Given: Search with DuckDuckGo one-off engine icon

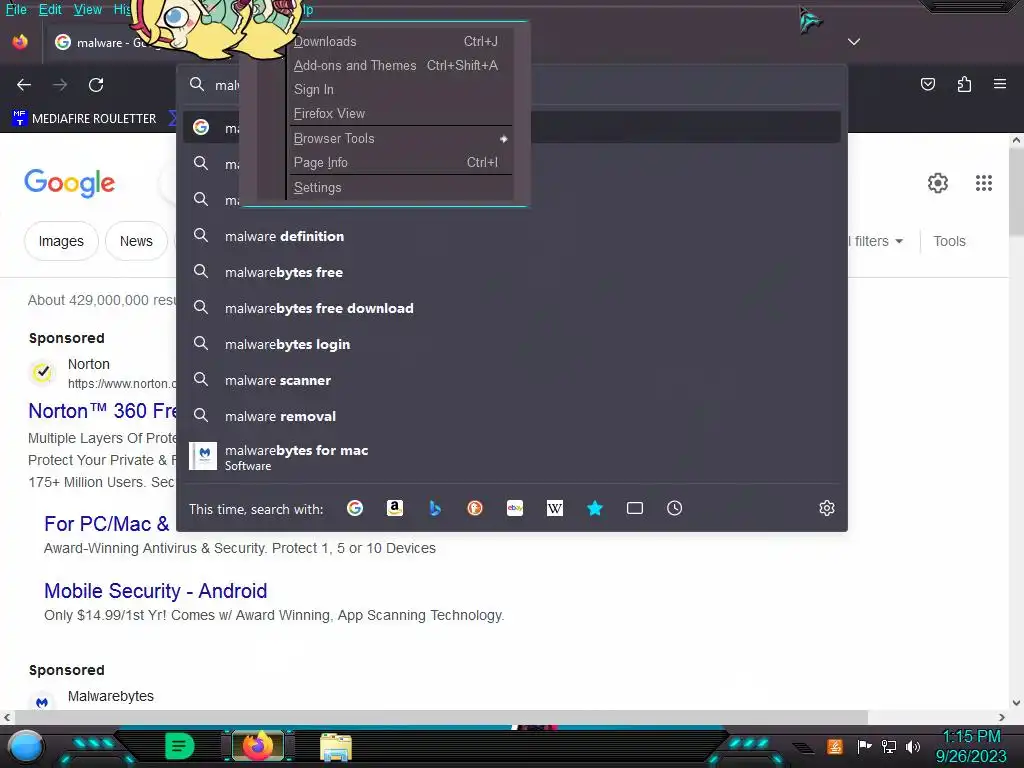Looking at the screenshot, I should pyautogui.click(x=475, y=508).
